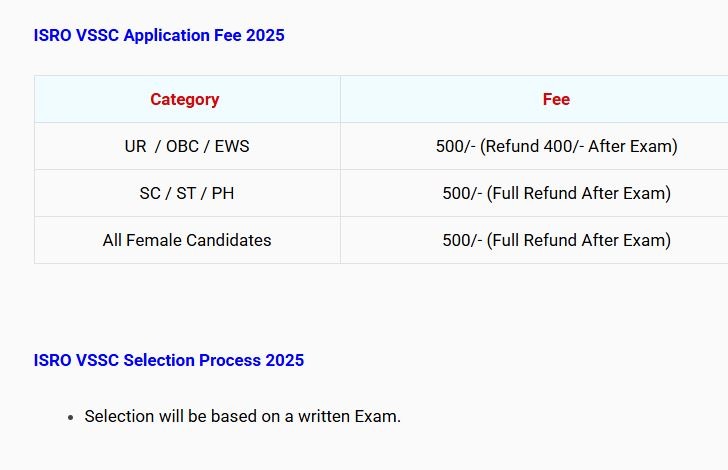Viewport: 728px width, 470px height.
Task: Click '2025' in the Application Fee heading
Action: point(265,35)
